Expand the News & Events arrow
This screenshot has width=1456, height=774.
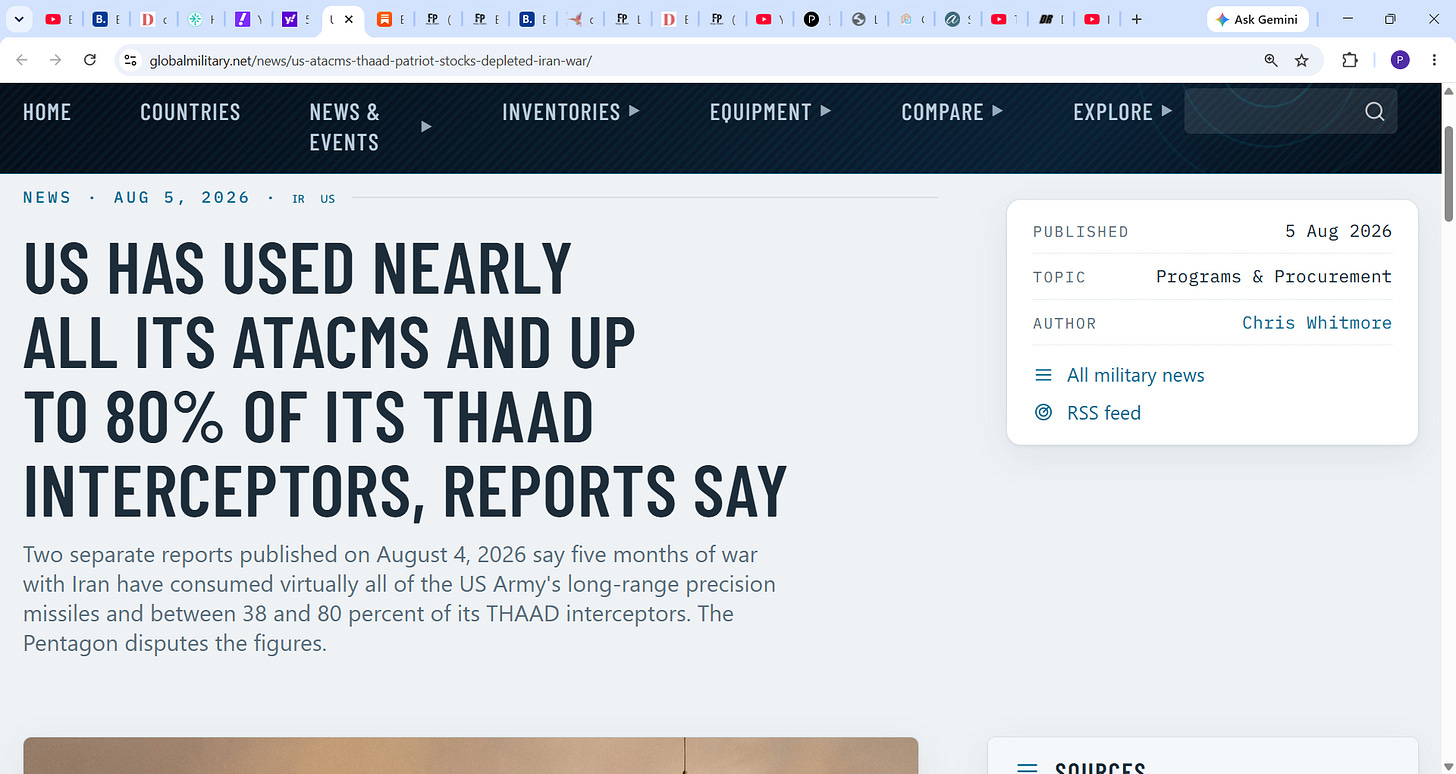coord(427,126)
